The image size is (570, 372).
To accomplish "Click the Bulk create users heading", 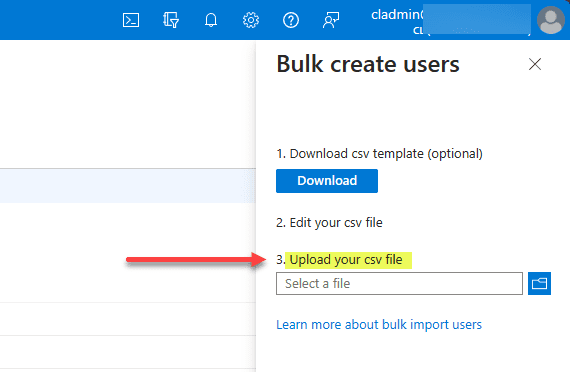I will (x=368, y=64).
